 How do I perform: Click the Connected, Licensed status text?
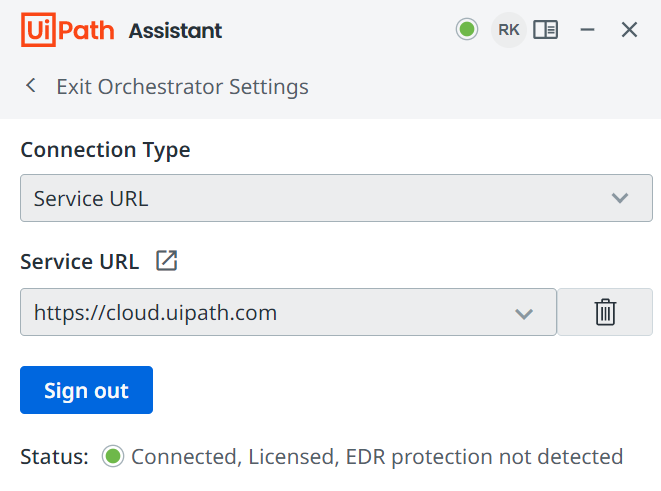click(x=377, y=457)
